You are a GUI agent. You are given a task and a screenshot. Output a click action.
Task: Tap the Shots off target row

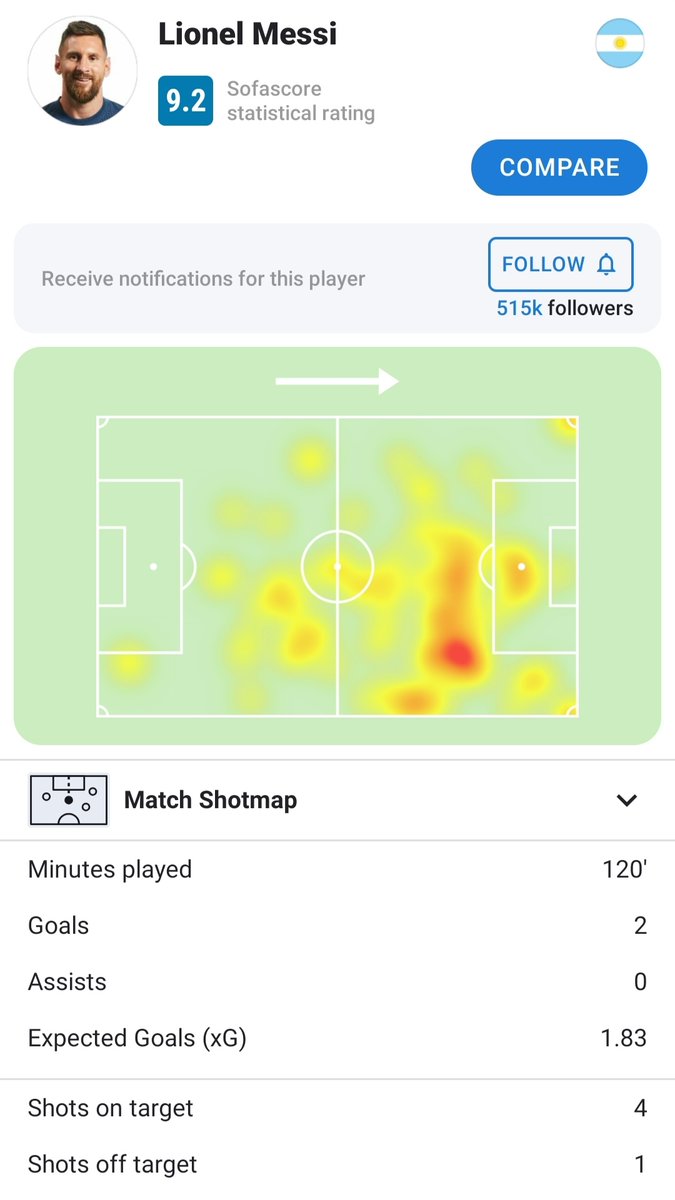(x=337, y=1165)
